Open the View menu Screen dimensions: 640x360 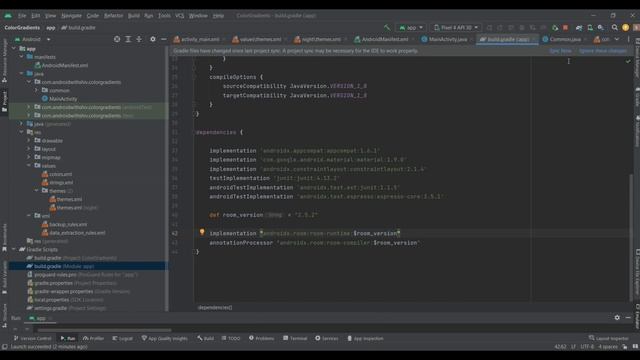pyautogui.click(x=50, y=16)
